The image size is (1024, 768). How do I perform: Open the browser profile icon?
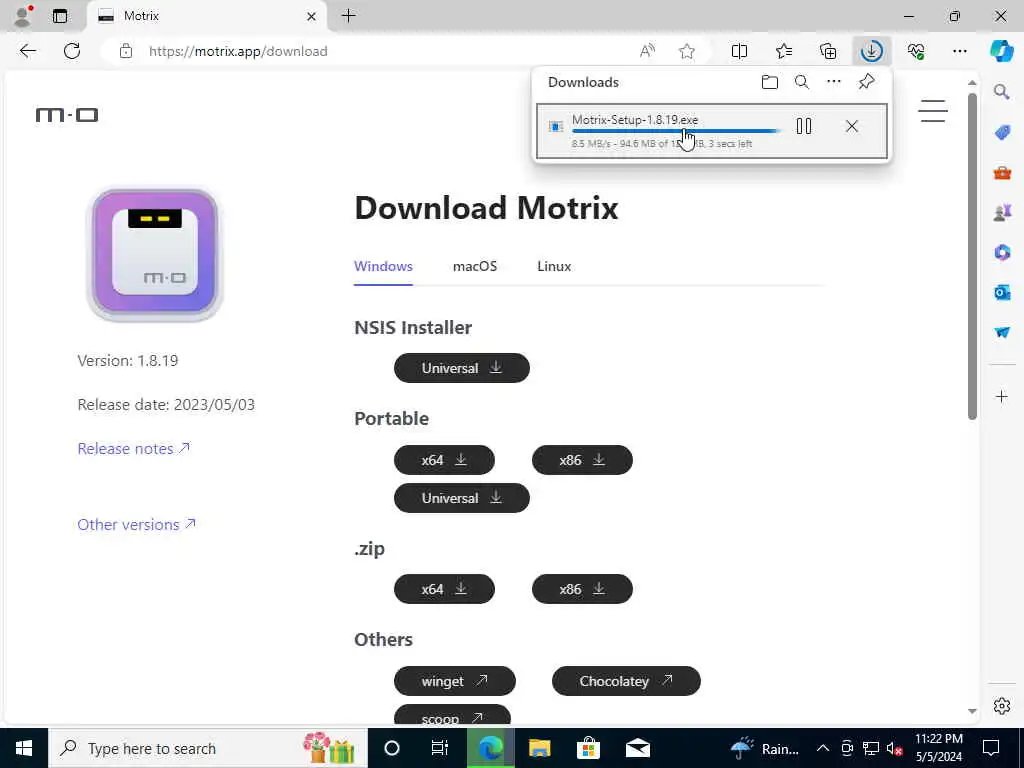point(23,16)
